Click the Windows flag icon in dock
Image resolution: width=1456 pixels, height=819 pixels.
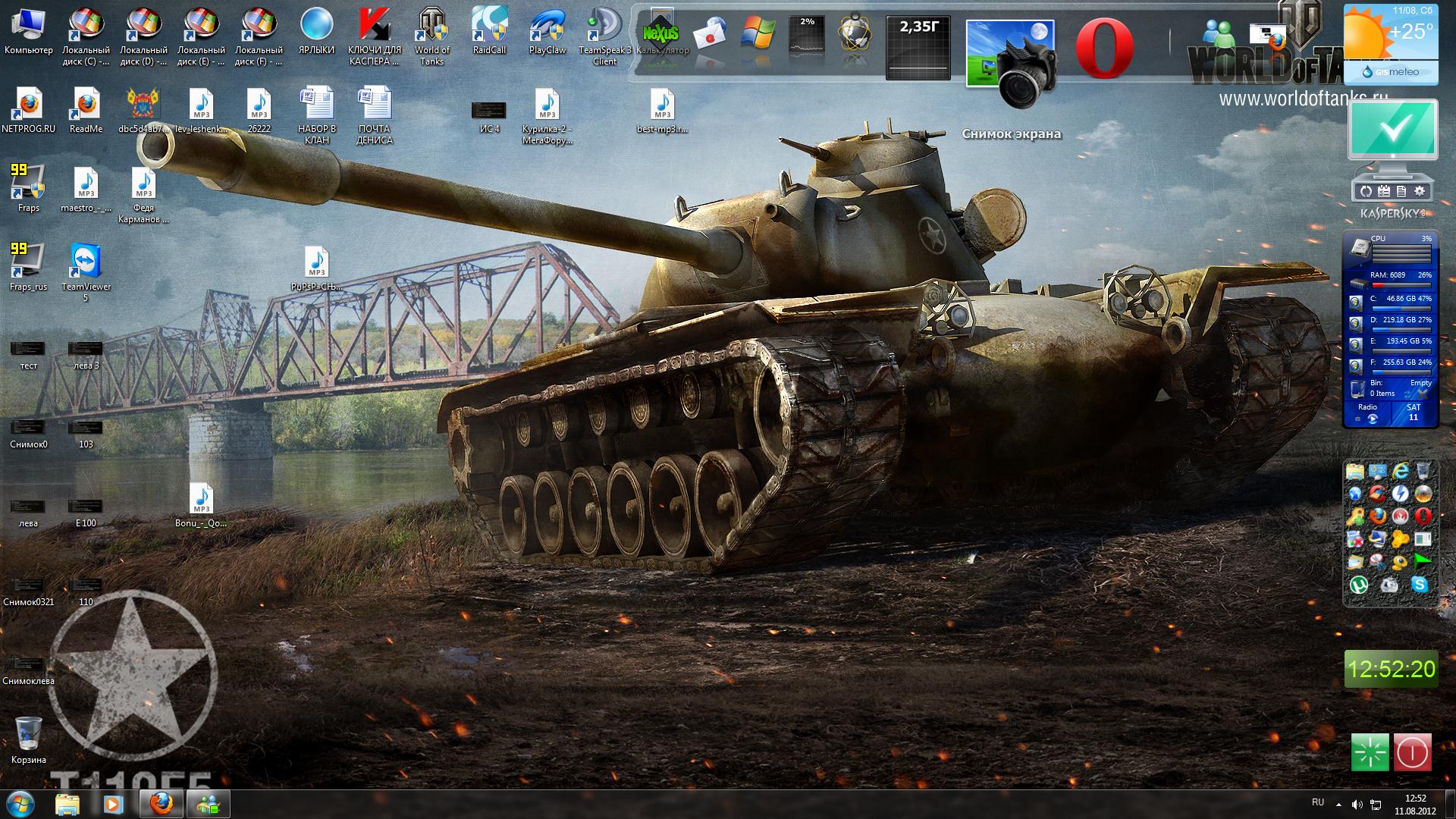pos(758,33)
